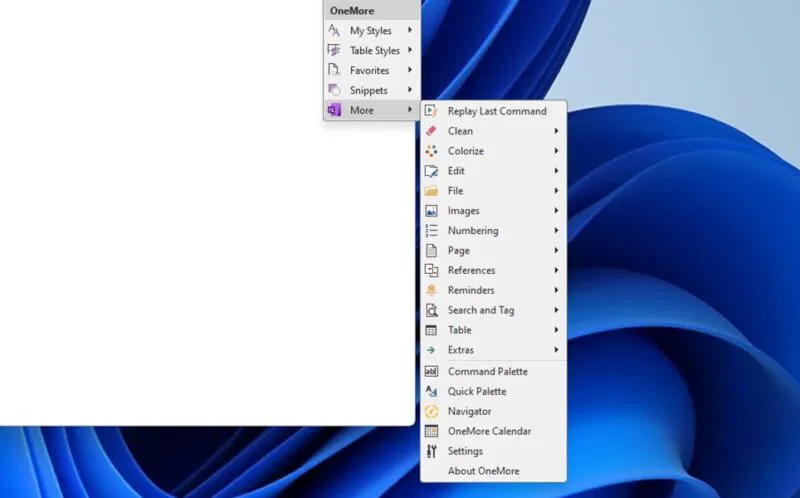The width and height of the screenshot is (800, 498).
Task: Expand the My Styles submenu arrow
Action: [410, 30]
